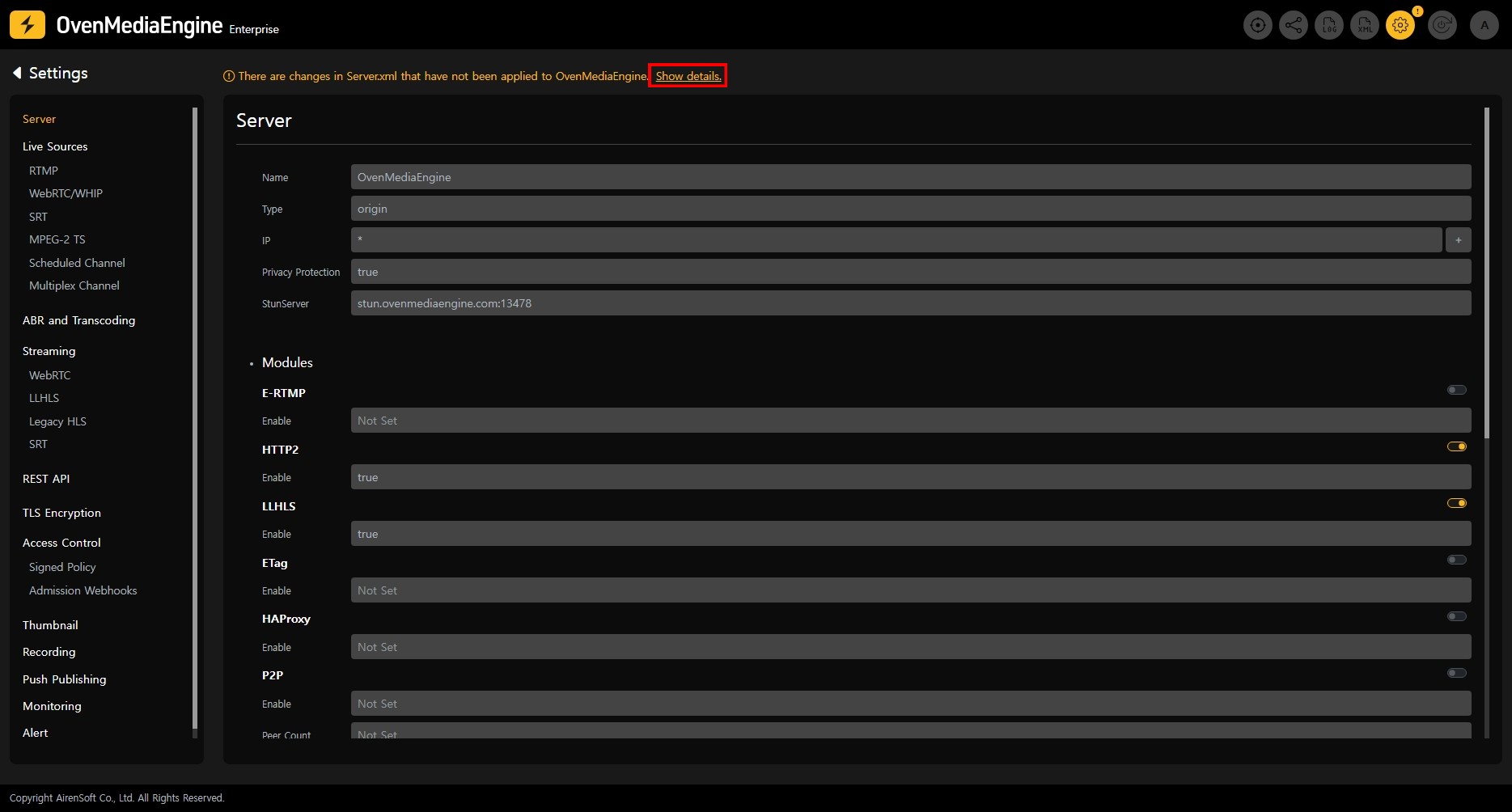This screenshot has width=1512, height=812.
Task: Click the plus button next to IP field
Action: tap(1459, 240)
